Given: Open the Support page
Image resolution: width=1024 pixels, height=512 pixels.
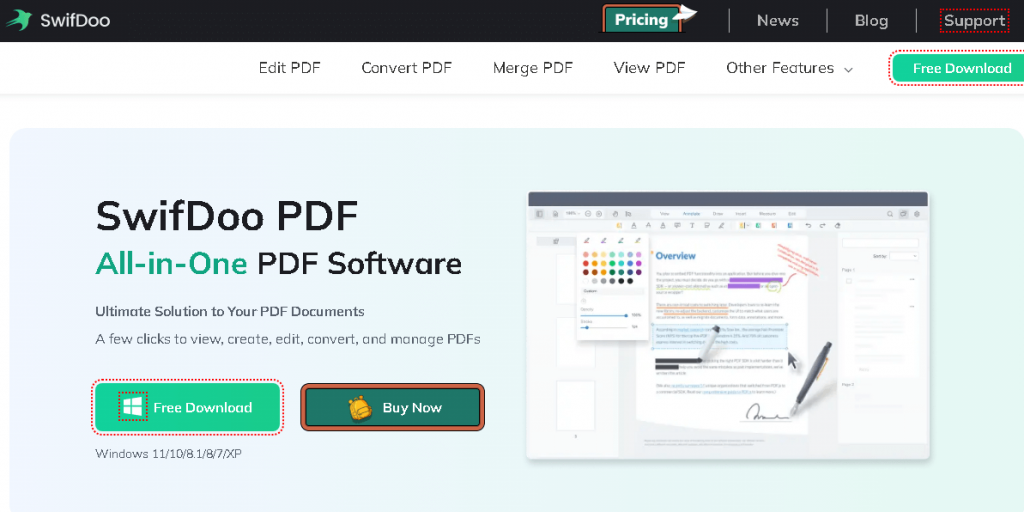Looking at the screenshot, I should pyautogui.click(x=974, y=21).
